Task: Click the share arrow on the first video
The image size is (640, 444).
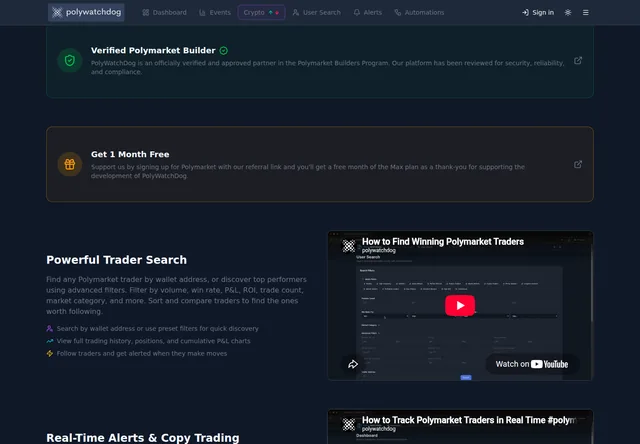Action: [x=353, y=364]
